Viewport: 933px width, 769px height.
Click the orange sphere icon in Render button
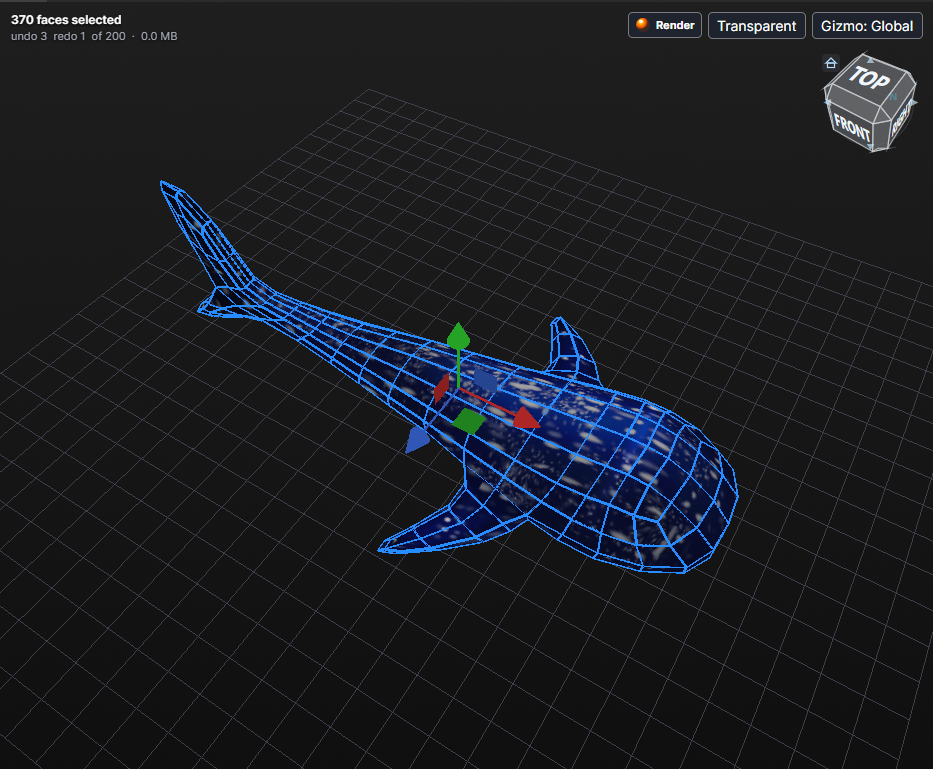641,24
